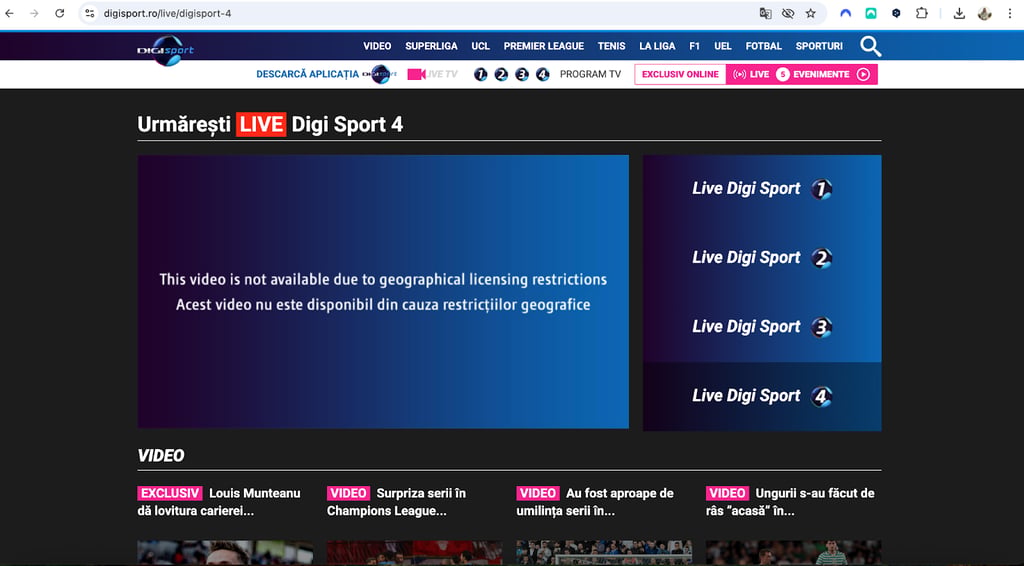Go back with the browser back arrow
Screen dimensions: 1024x566
[x=10, y=13]
